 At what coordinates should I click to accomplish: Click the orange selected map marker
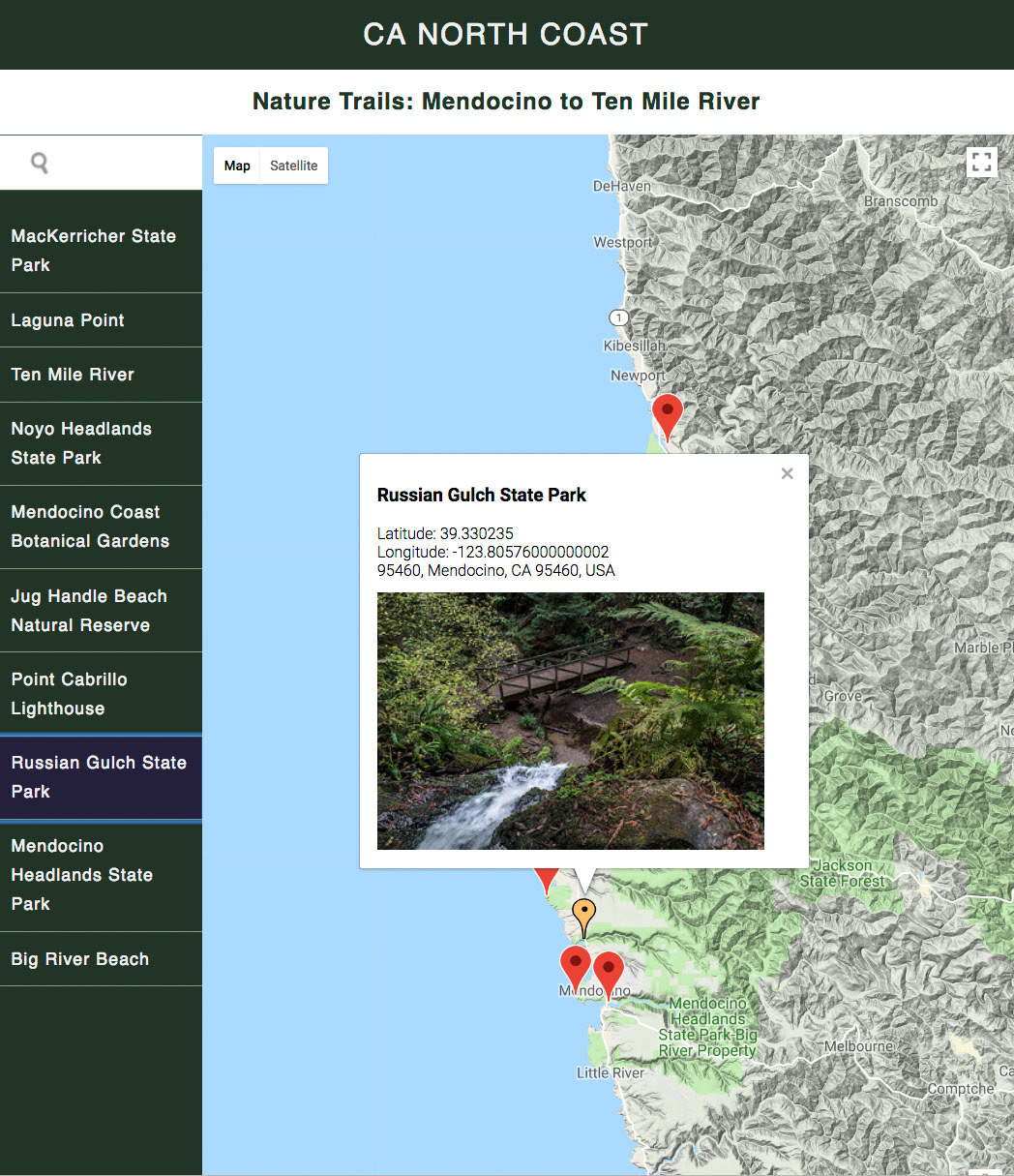583,915
